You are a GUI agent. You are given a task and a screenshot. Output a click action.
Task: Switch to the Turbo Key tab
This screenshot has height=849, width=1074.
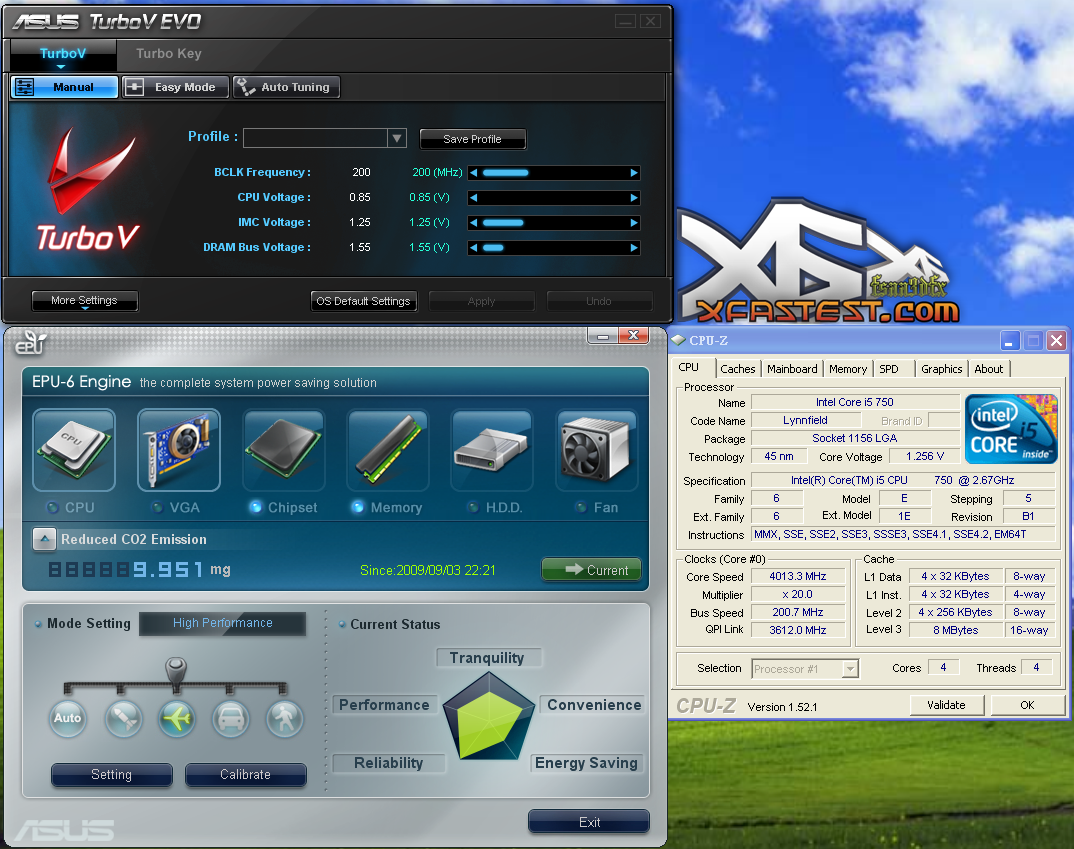coord(168,54)
